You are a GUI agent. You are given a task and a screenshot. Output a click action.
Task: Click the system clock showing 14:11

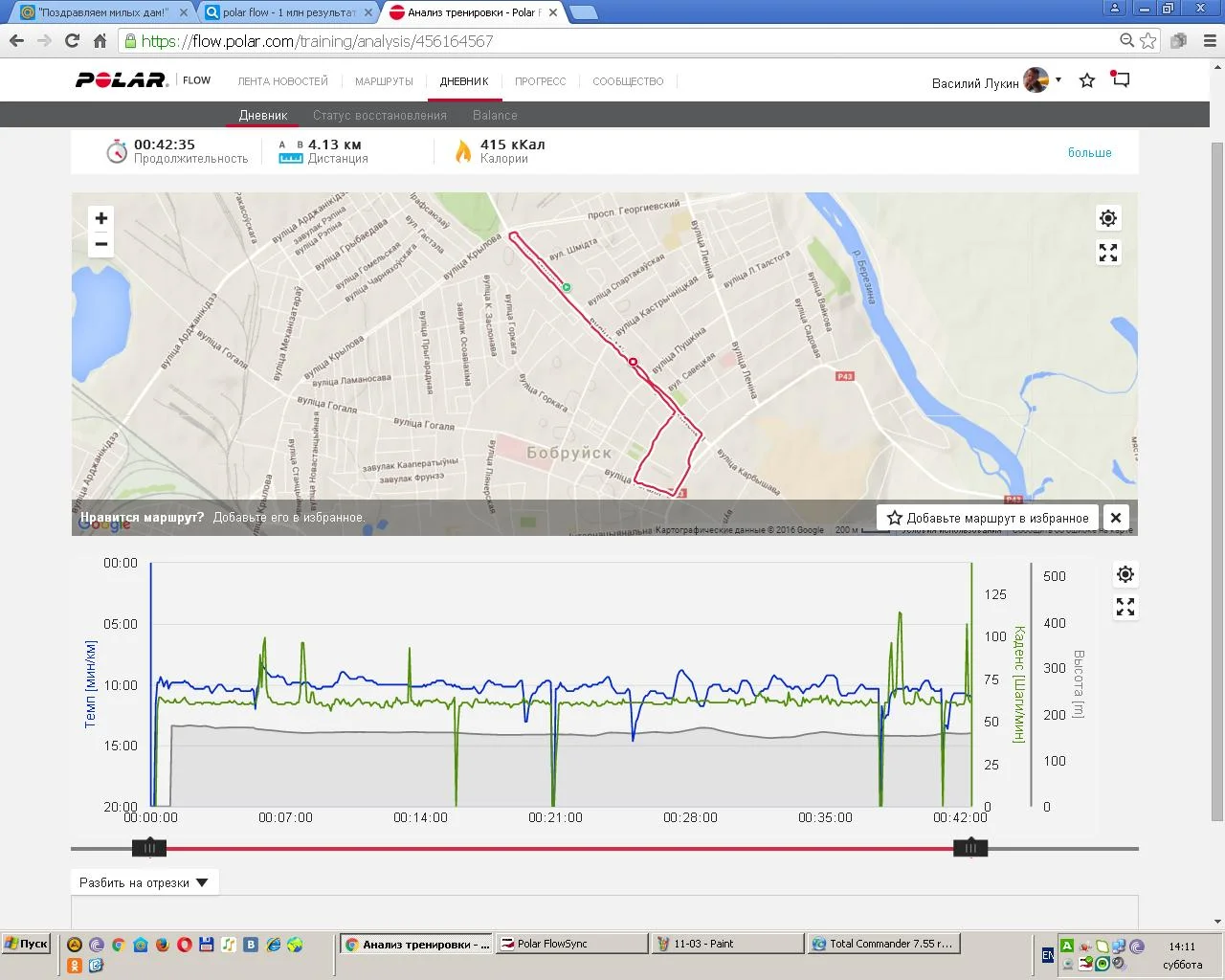1182,947
